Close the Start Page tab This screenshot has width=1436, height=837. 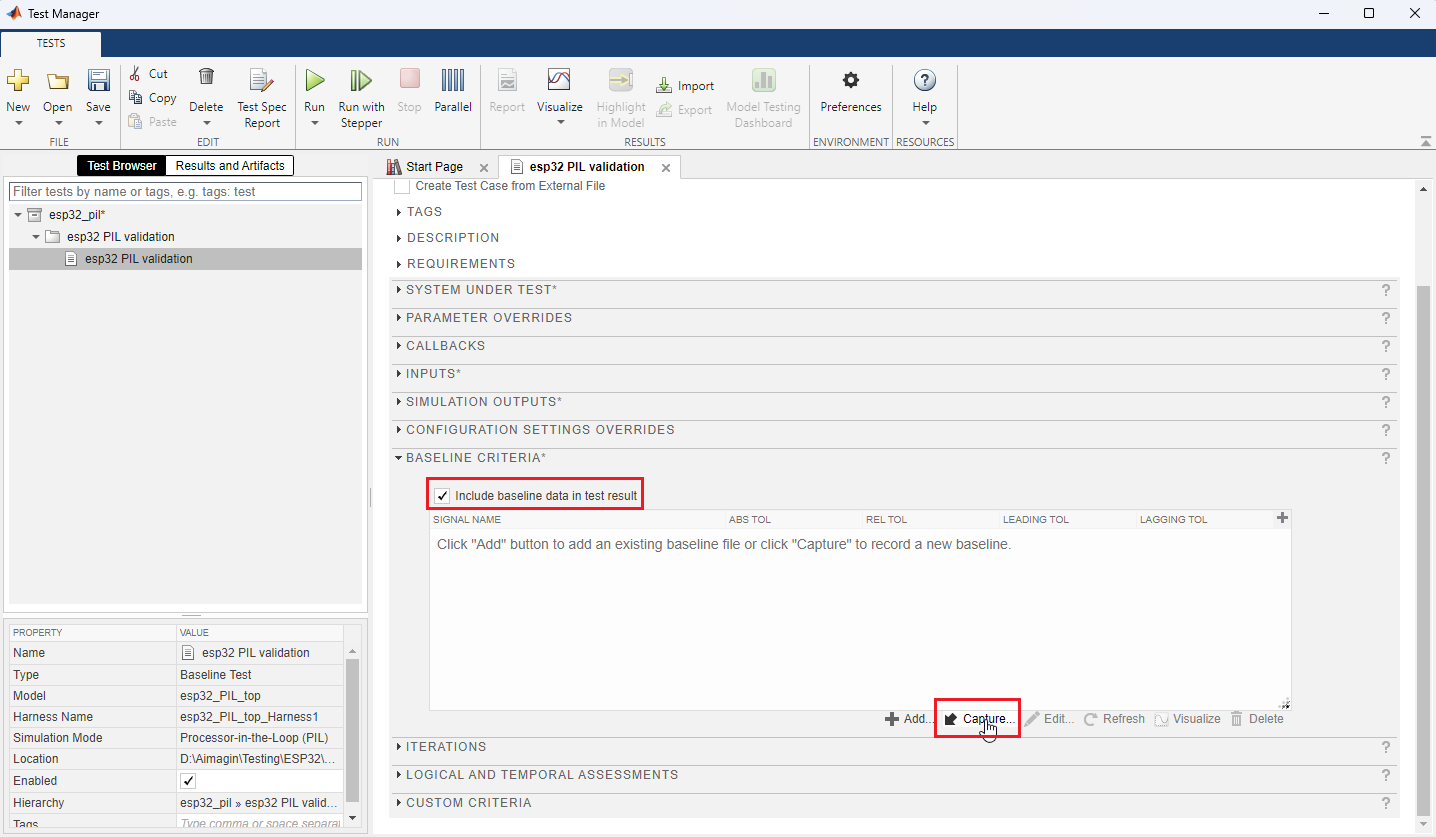(484, 168)
